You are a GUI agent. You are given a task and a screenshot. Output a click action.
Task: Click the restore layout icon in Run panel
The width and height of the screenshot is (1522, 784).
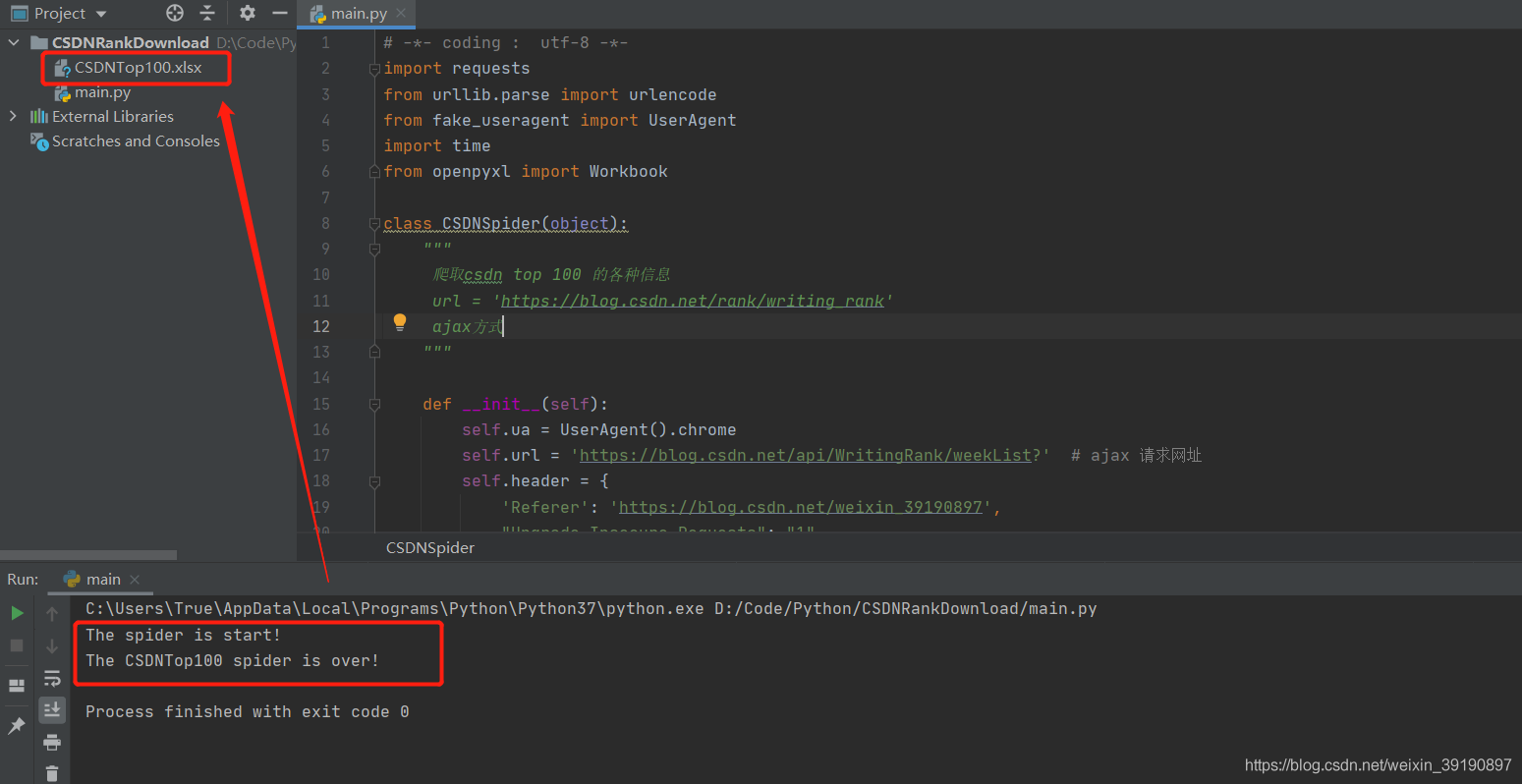coord(17,685)
